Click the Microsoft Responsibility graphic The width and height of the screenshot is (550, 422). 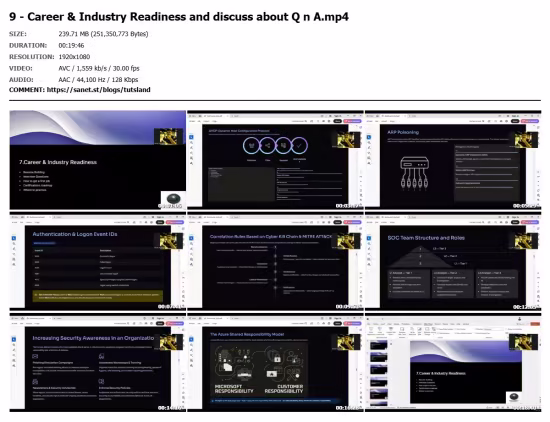(234, 369)
